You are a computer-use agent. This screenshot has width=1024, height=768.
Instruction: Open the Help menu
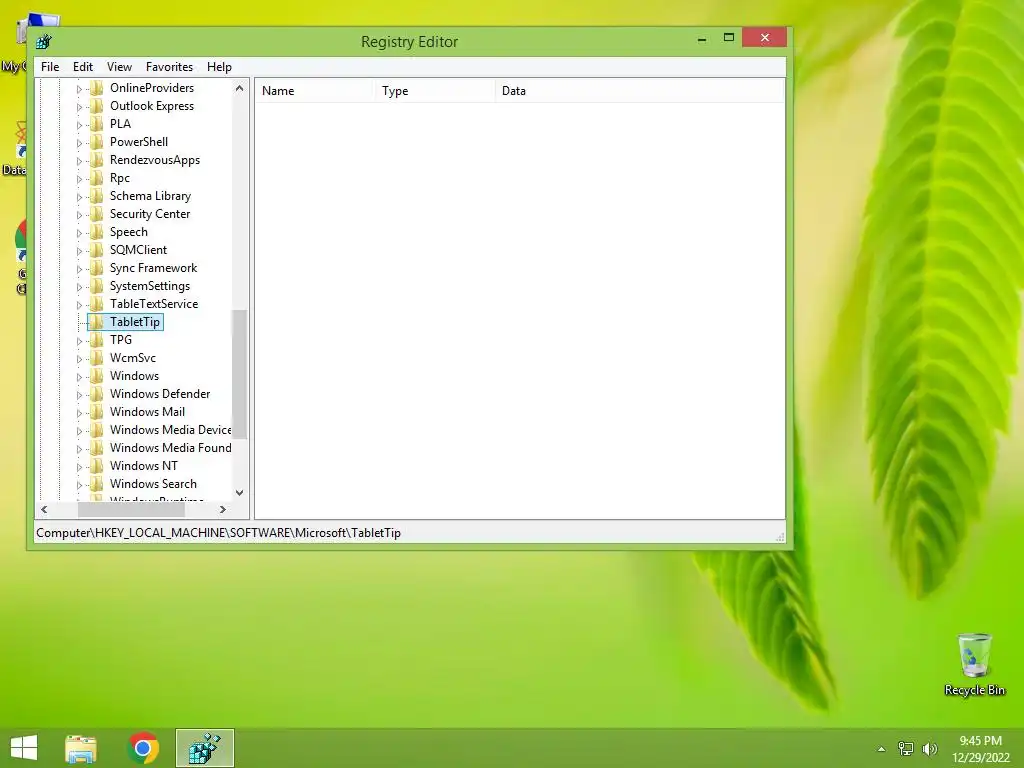pyautogui.click(x=219, y=67)
